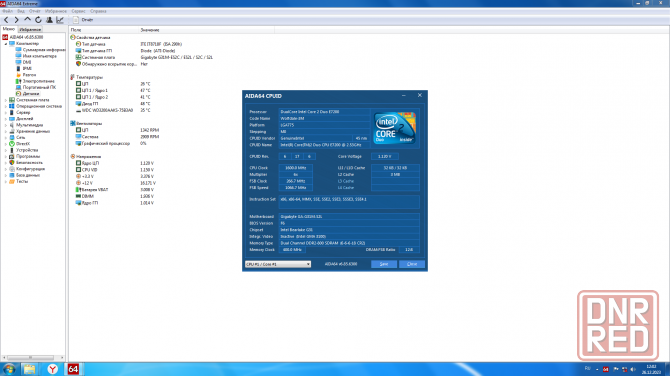The width and height of the screenshot is (670, 376).
Task: Click the CPU VID voltage row
Action: [x=115, y=170]
